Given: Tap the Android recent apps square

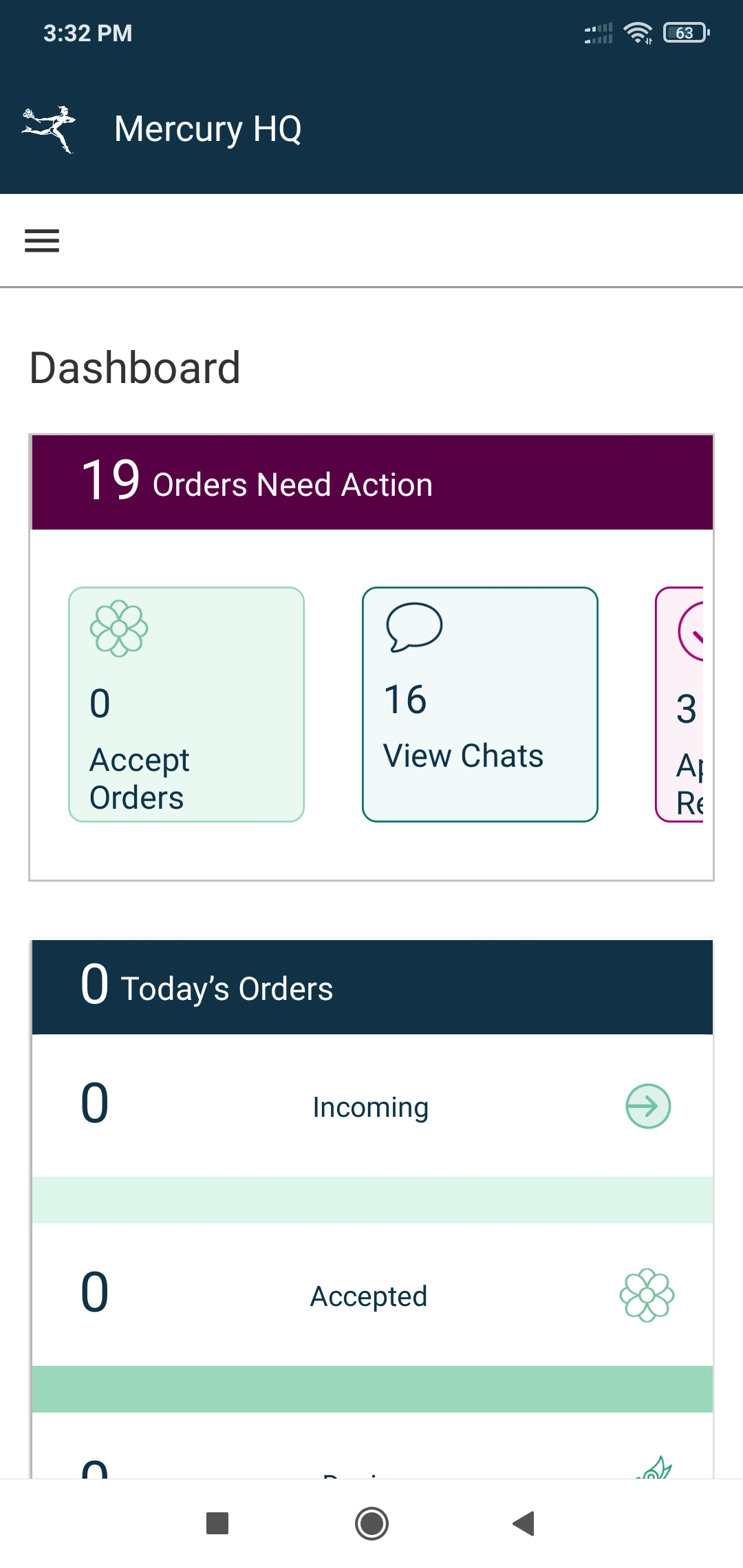Looking at the screenshot, I should 217,1523.
